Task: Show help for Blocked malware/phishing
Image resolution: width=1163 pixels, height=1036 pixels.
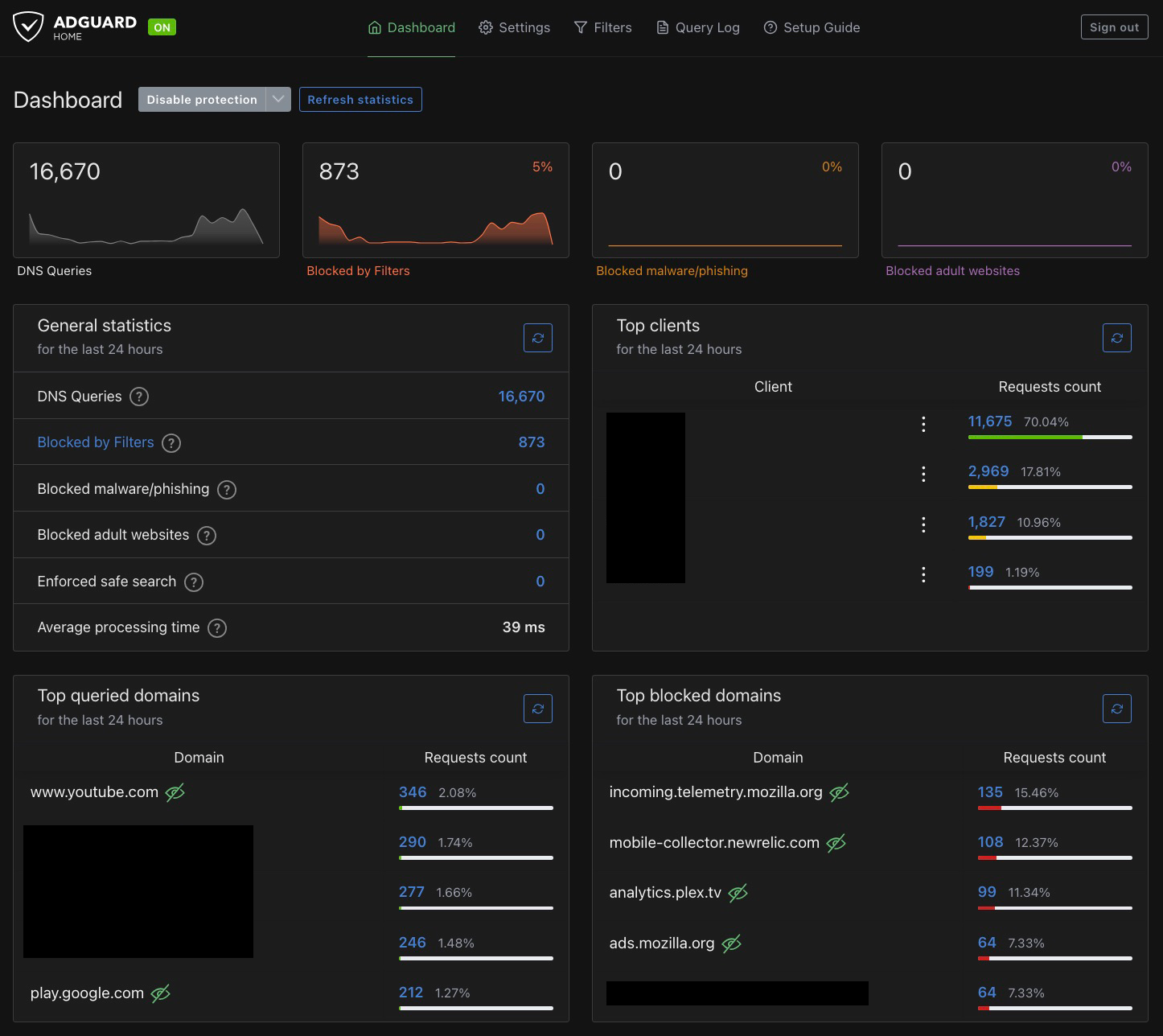Action: [227, 489]
